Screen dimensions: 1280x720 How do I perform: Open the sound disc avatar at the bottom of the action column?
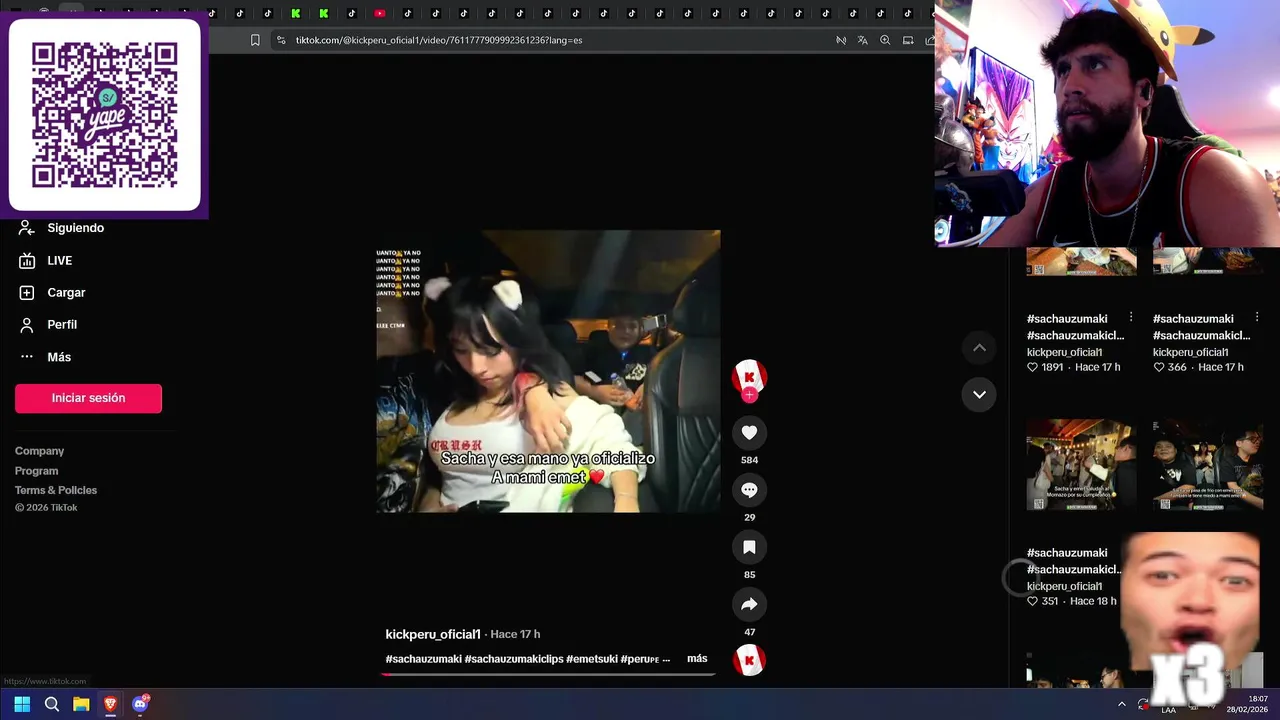click(749, 661)
